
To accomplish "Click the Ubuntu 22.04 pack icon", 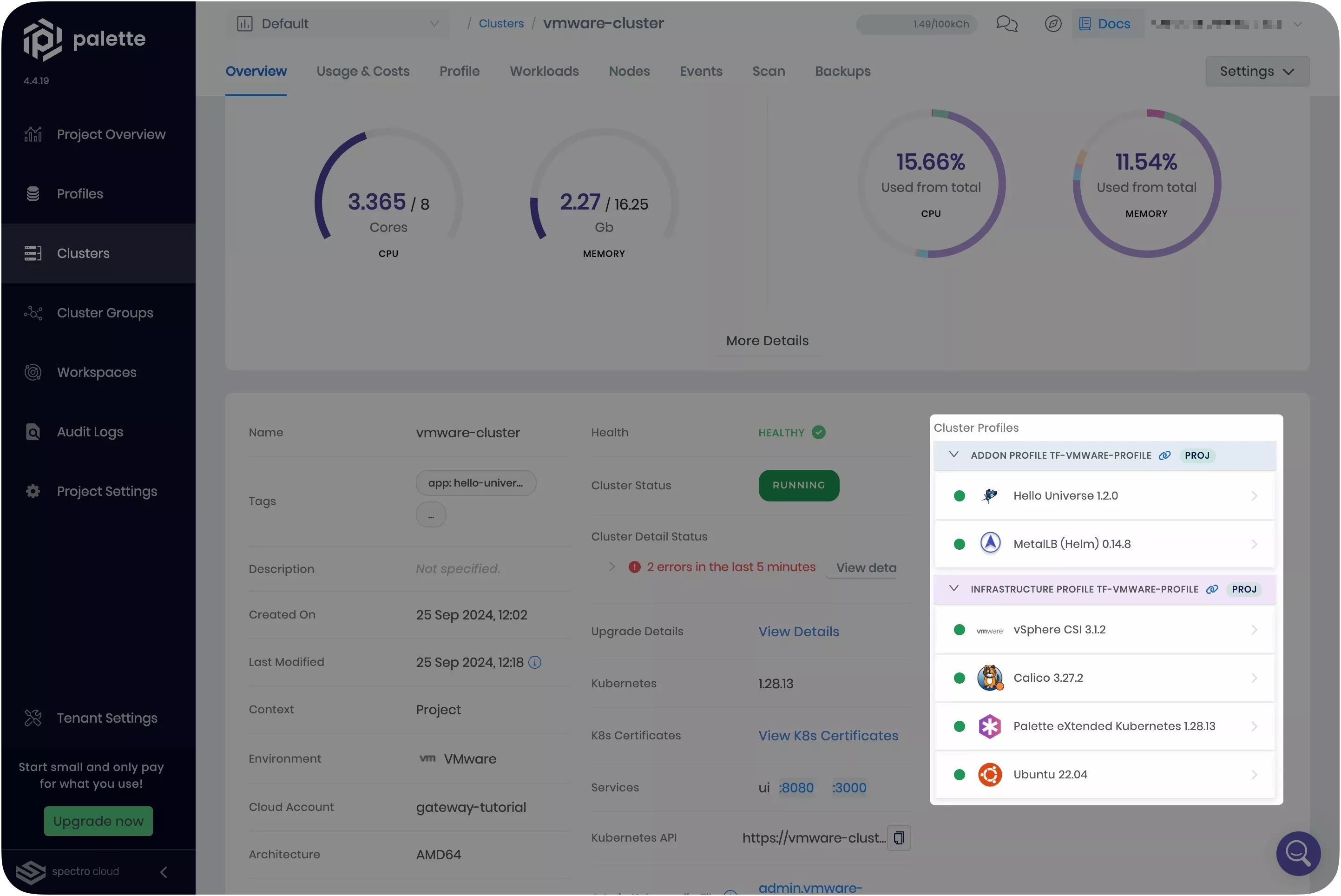I will click(x=990, y=774).
